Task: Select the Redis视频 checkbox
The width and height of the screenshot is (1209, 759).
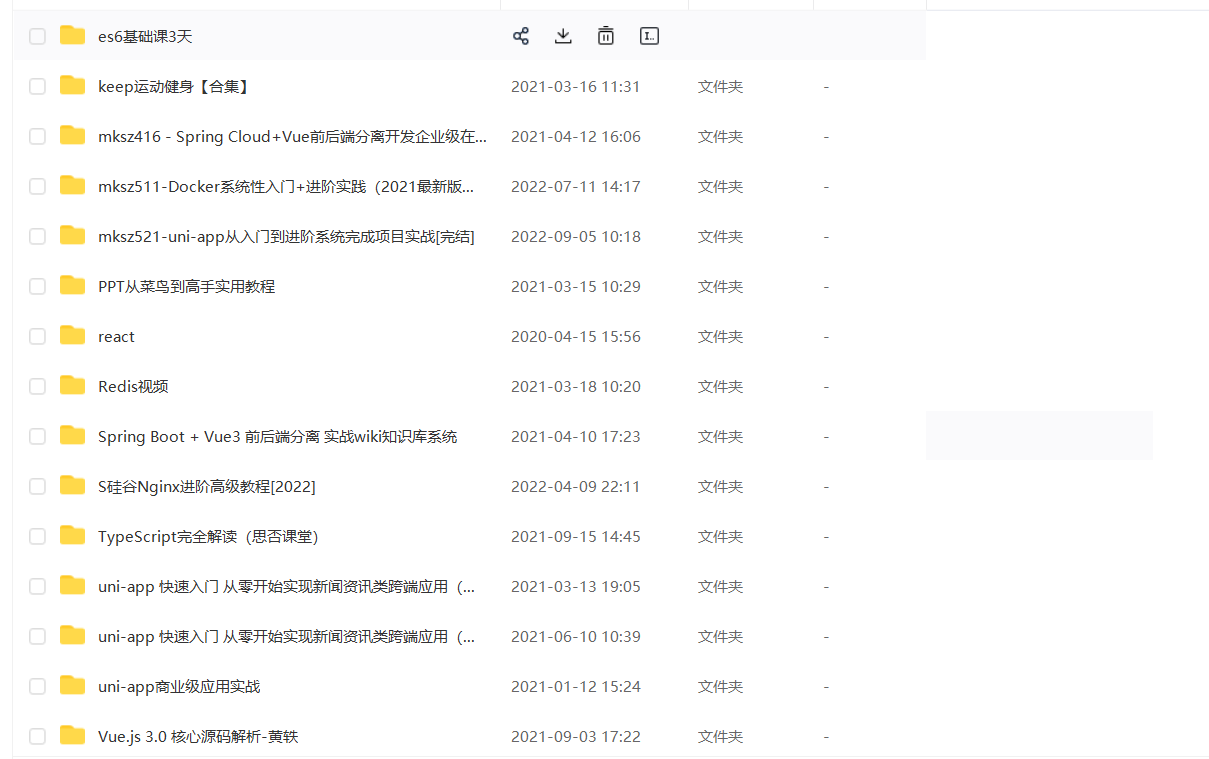Action: pyautogui.click(x=37, y=387)
